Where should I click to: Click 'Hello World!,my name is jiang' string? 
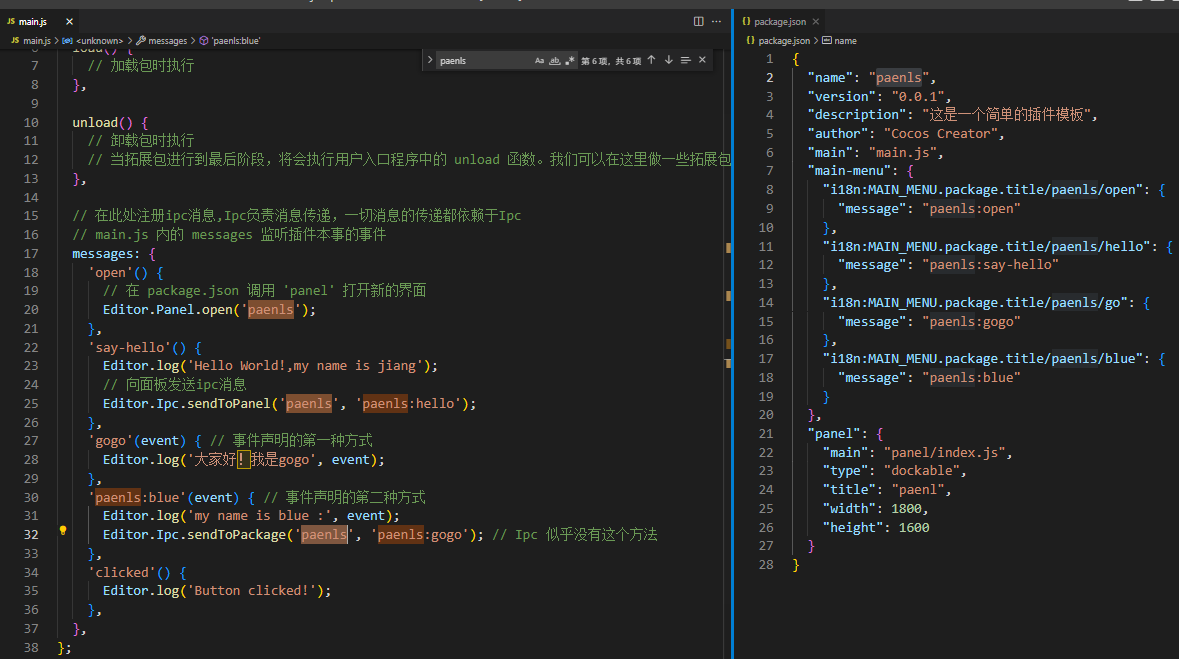click(x=305, y=366)
